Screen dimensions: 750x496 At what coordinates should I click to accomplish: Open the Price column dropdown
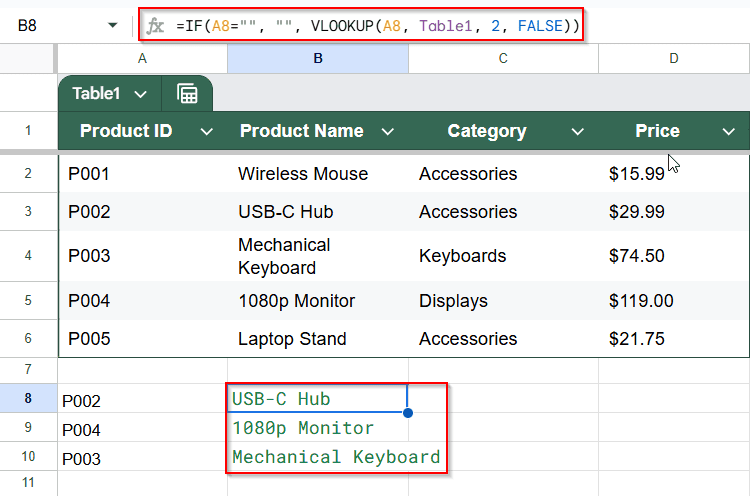(728, 132)
